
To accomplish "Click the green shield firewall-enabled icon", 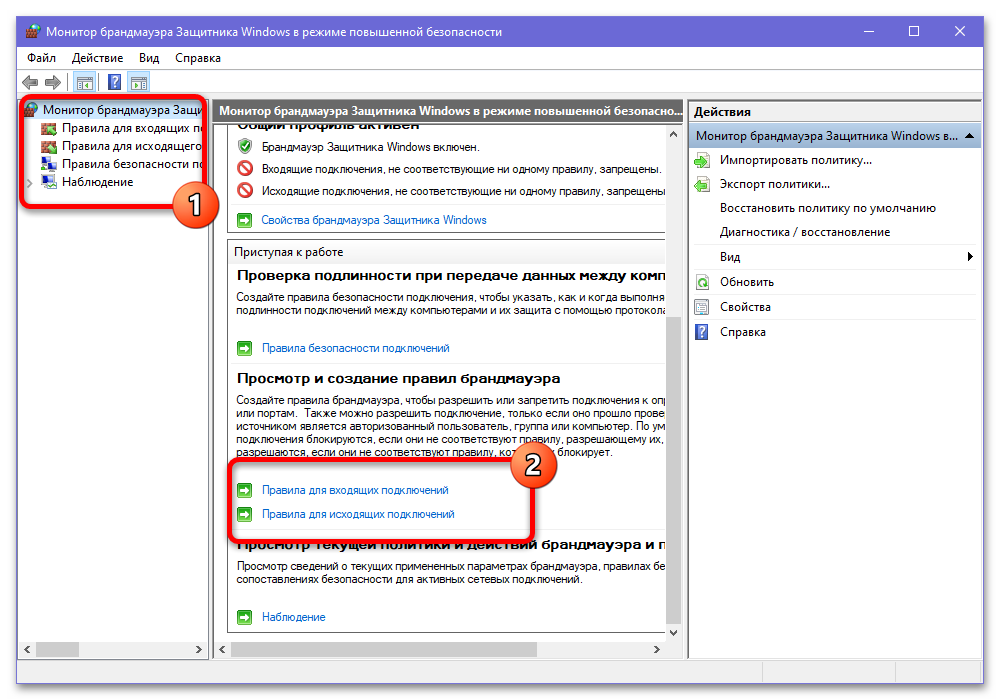I will coord(245,147).
